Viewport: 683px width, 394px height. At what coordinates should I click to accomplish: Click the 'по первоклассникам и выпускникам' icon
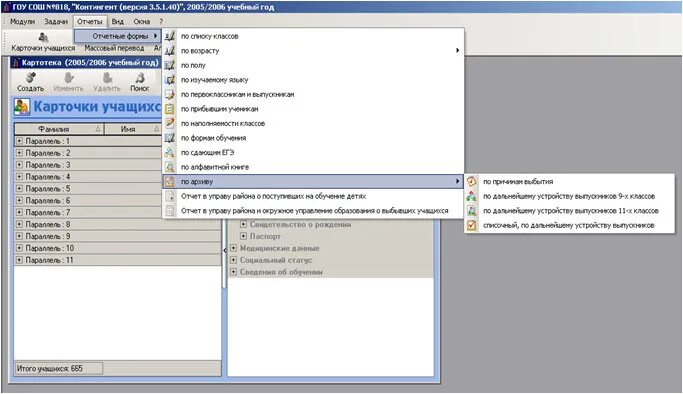pos(169,94)
